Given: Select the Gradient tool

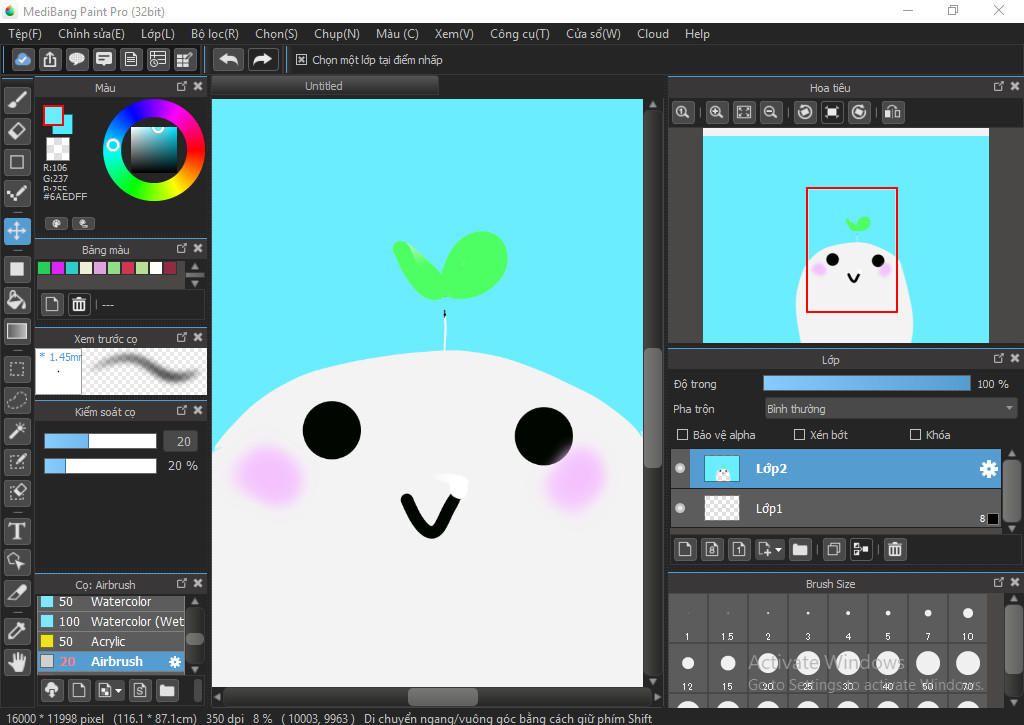Looking at the screenshot, I should 17,331.
